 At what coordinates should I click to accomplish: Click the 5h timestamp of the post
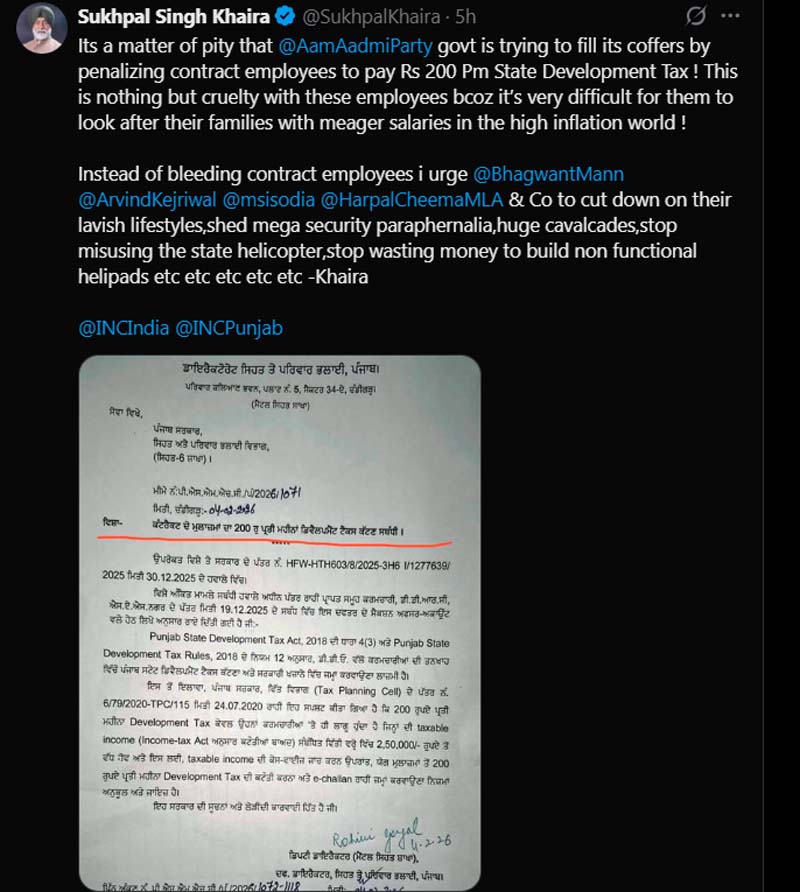pos(465,17)
